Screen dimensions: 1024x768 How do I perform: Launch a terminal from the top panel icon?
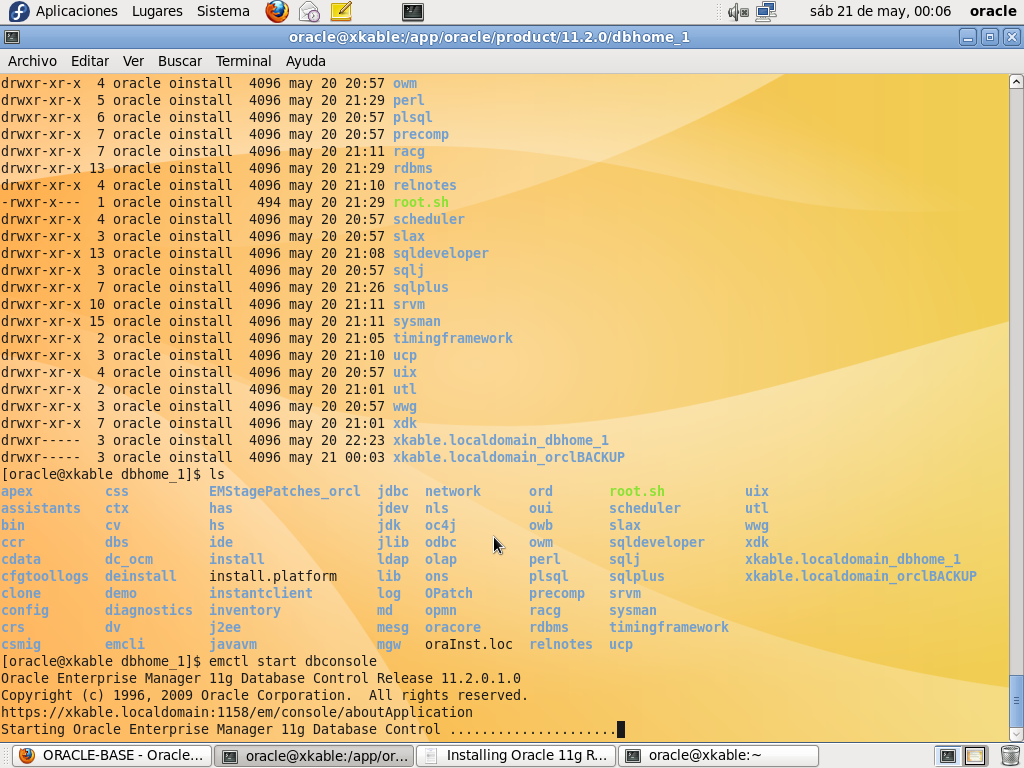pos(413,11)
